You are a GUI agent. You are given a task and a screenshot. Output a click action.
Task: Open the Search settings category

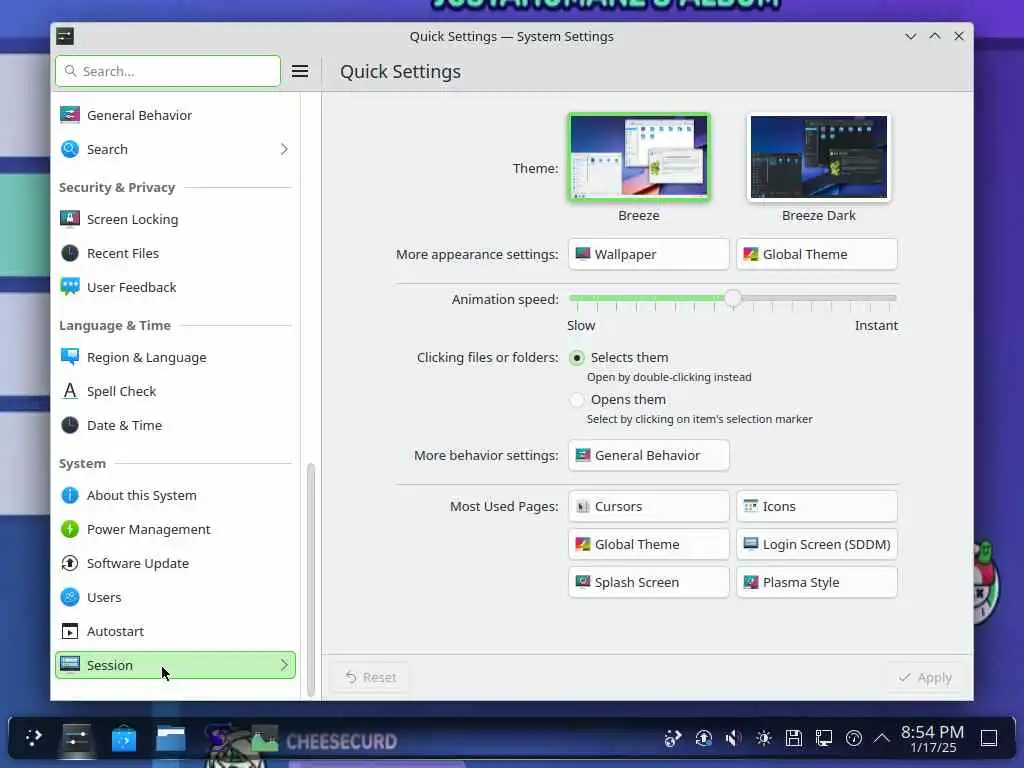coord(175,149)
